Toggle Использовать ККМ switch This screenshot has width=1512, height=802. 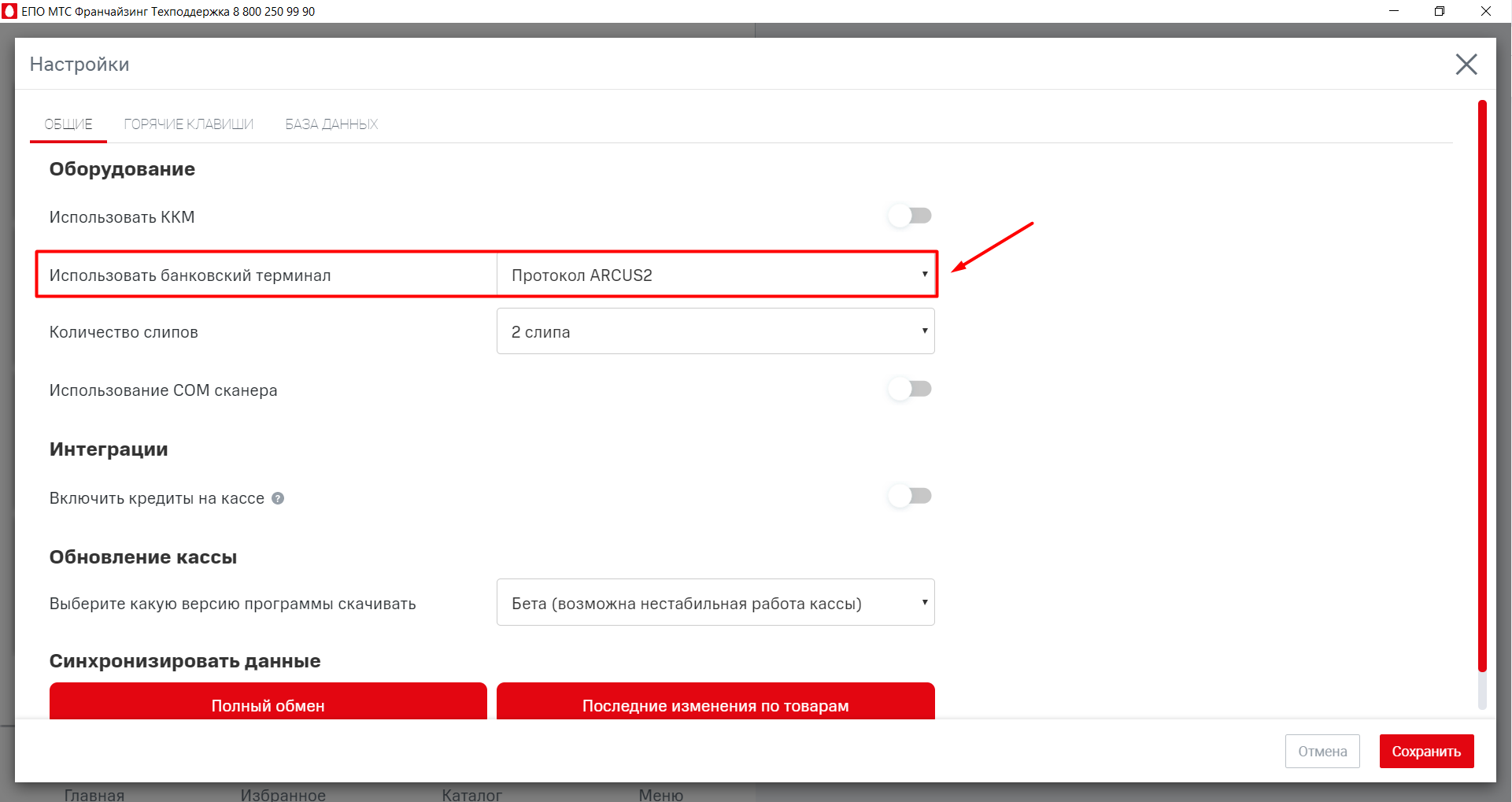pyautogui.click(x=910, y=216)
